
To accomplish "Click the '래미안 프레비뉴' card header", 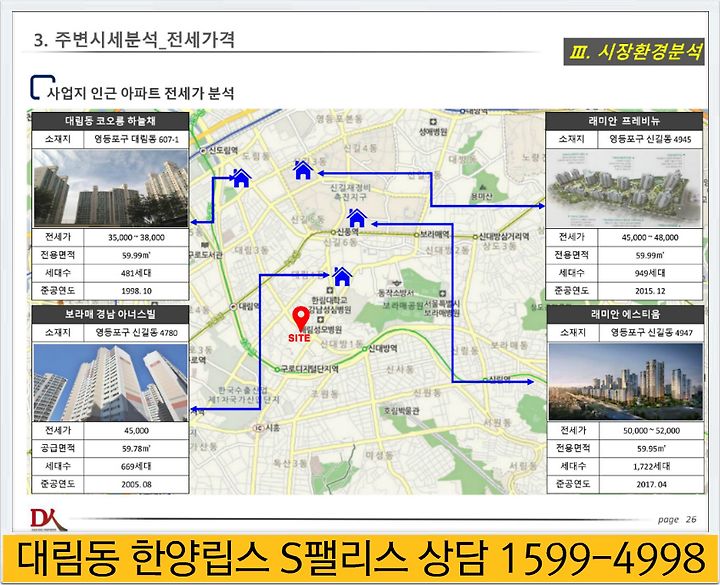I will tap(624, 121).
